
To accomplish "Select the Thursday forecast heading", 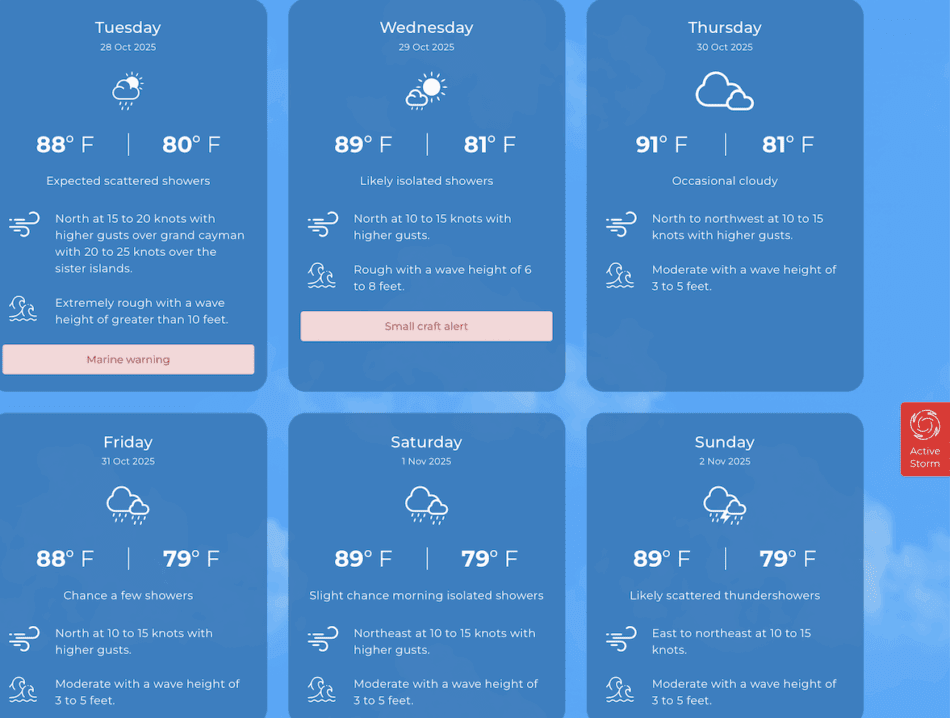I will pos(724,28).
